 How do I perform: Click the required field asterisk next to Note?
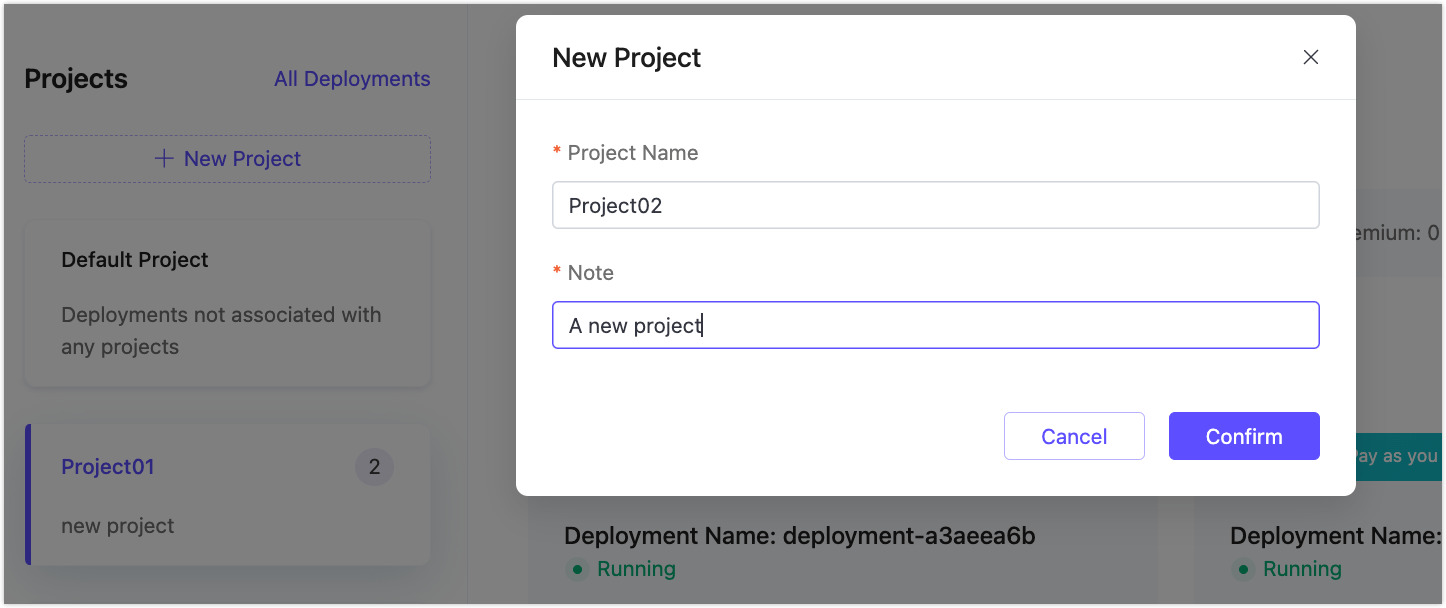pyautogui.click(x=557, y=272)
